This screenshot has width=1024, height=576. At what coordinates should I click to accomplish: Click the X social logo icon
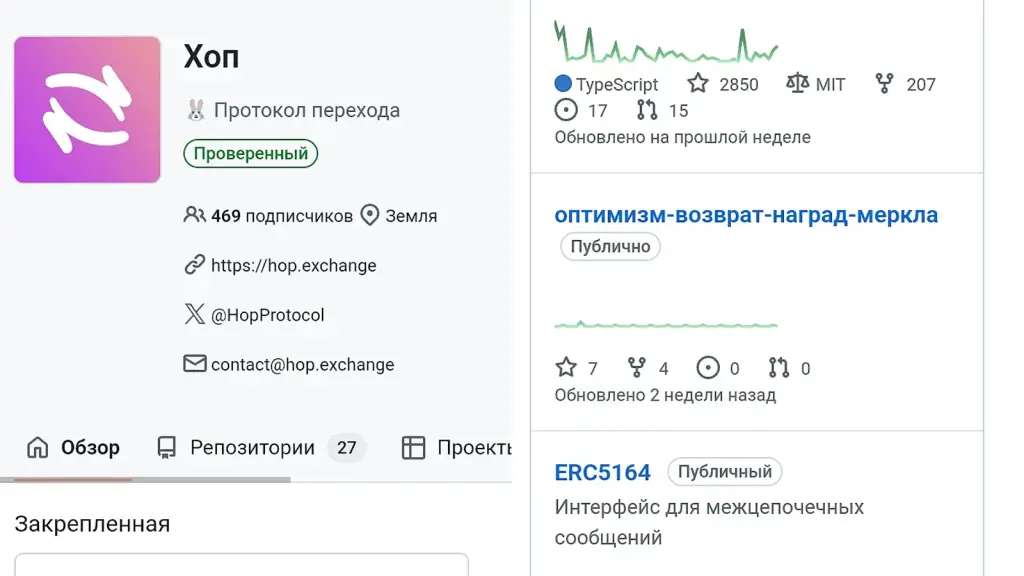coord(195,314)
